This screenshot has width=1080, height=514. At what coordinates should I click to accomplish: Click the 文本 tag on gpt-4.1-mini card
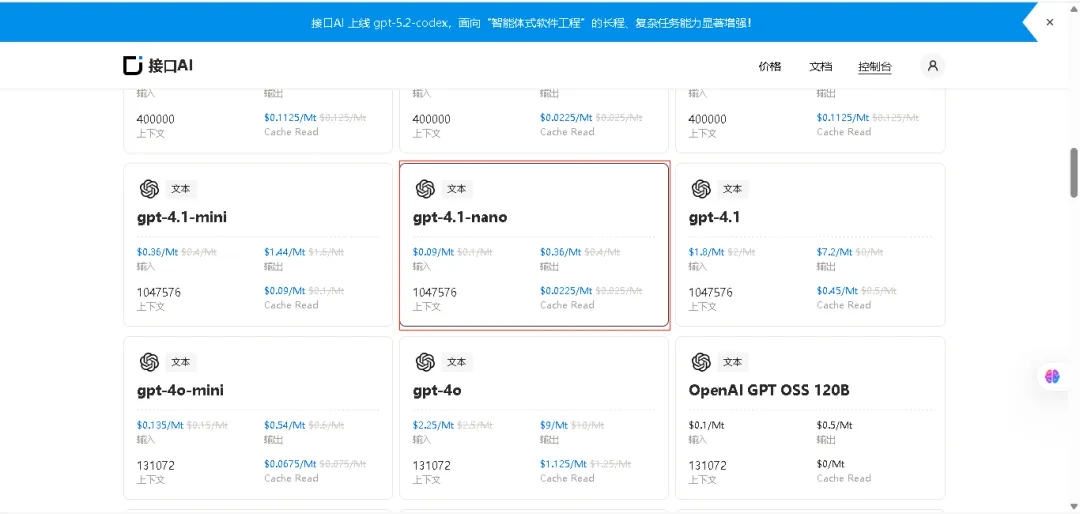pos(181,189)
